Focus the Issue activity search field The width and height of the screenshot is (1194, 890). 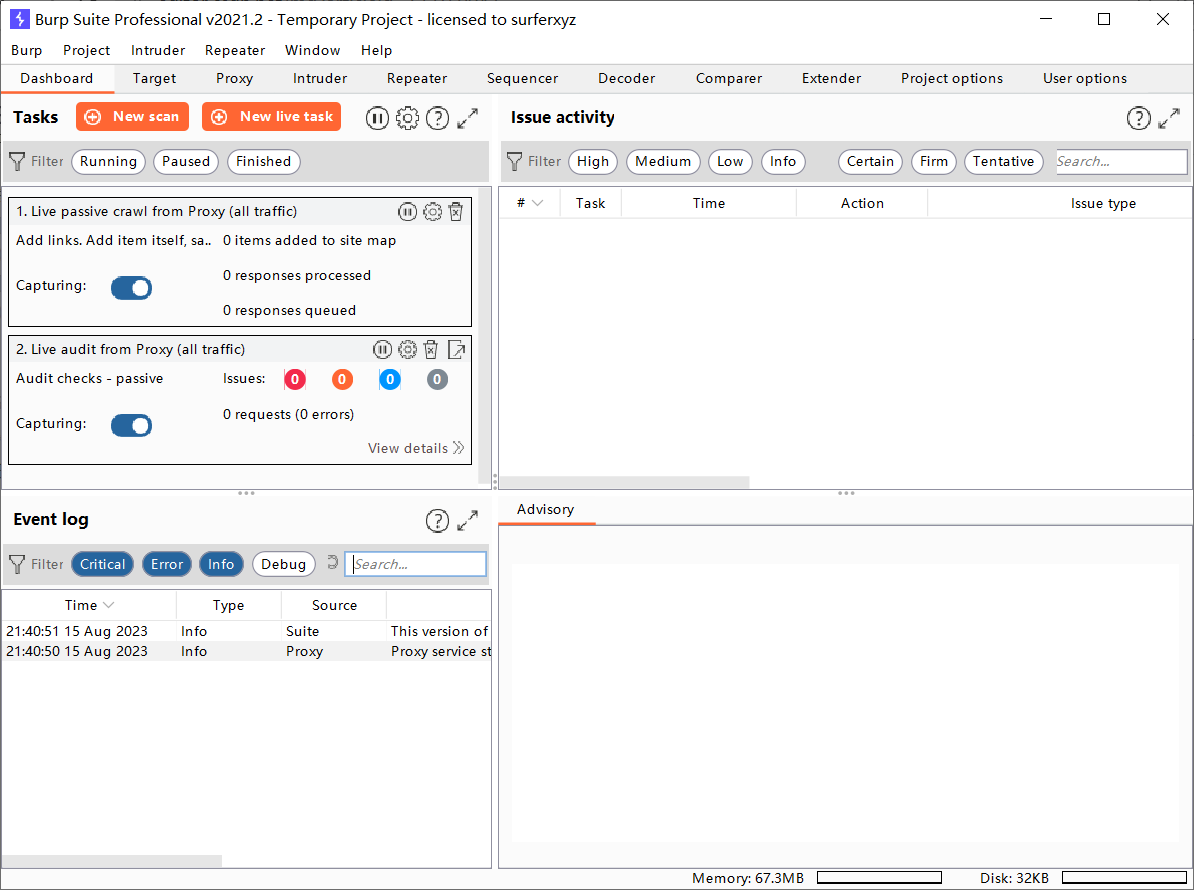(1121, 161)
